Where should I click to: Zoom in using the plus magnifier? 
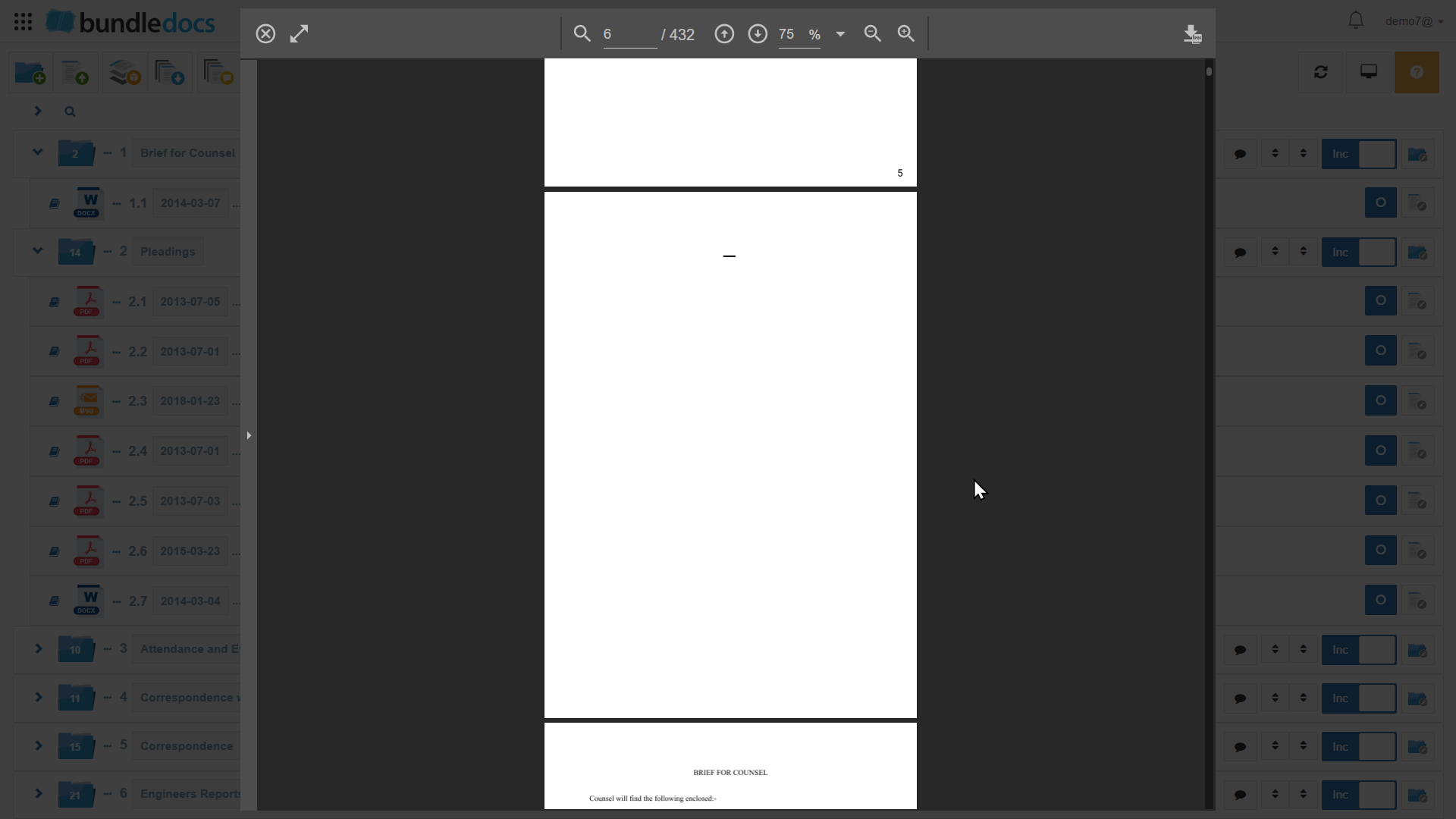pyautogui.click(x=906, y=34)
